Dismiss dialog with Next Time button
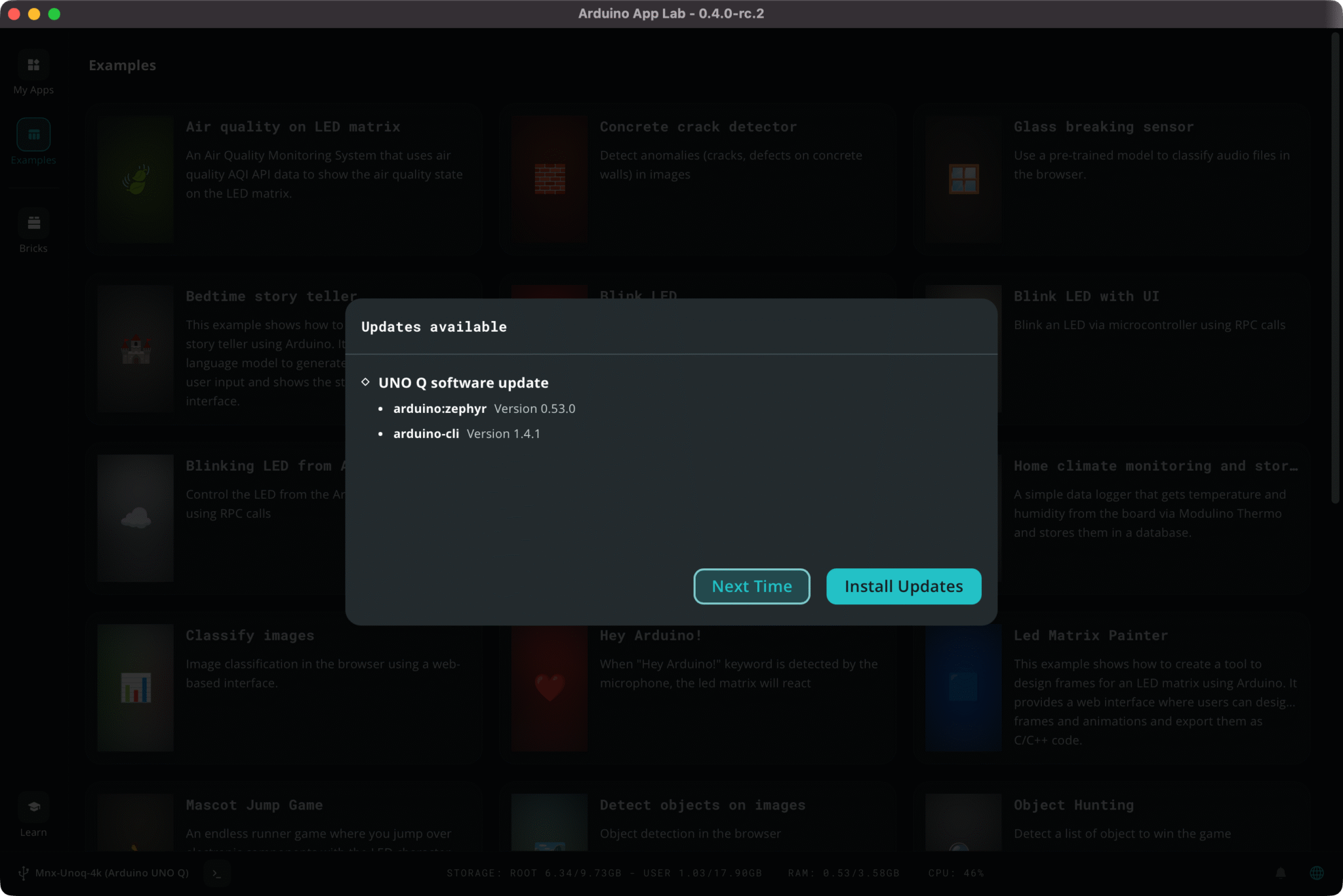Screen dimensions: 1343x896 click(x=752, y=586)
